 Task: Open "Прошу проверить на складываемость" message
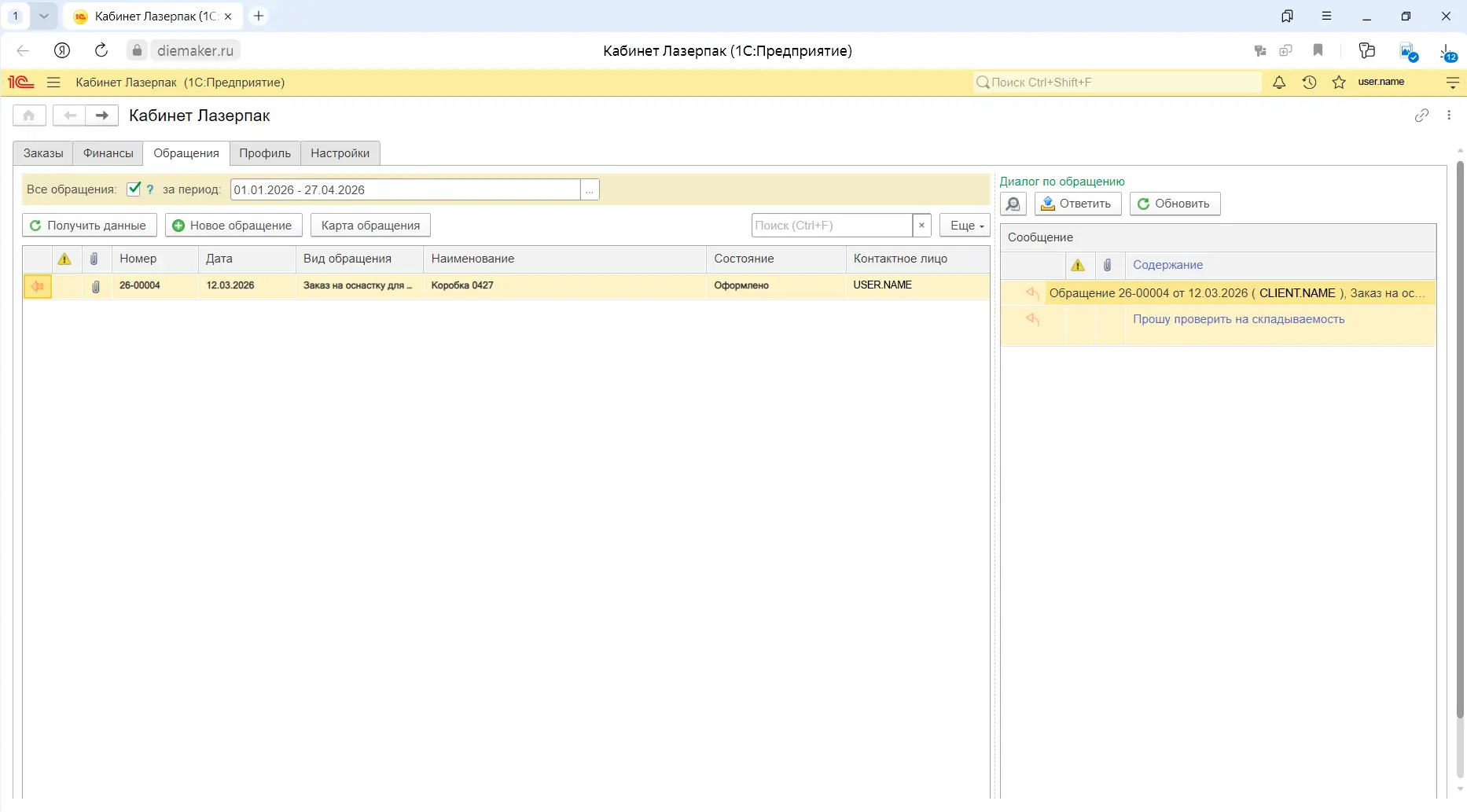1238,319
